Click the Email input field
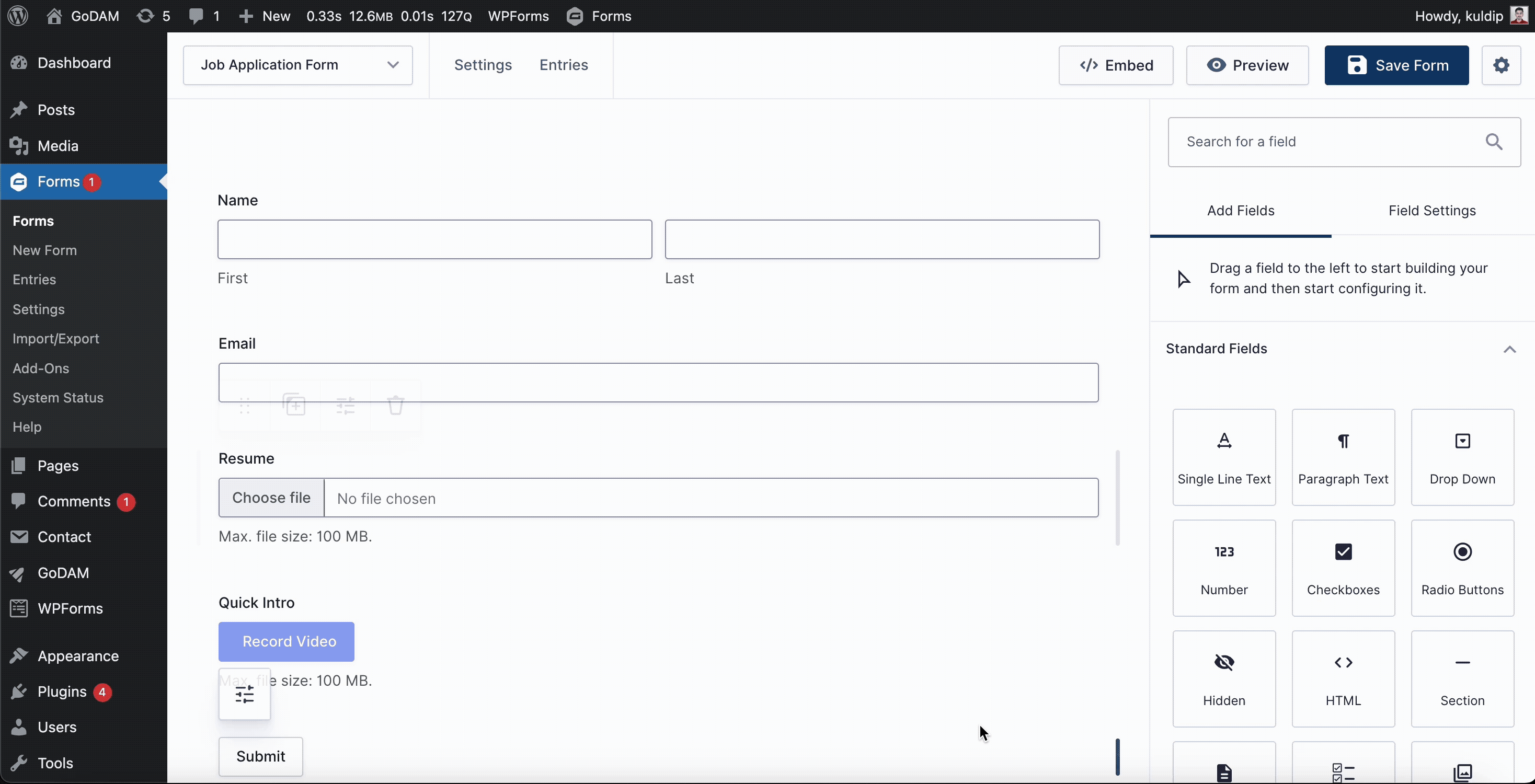 (x=658, y=383)
